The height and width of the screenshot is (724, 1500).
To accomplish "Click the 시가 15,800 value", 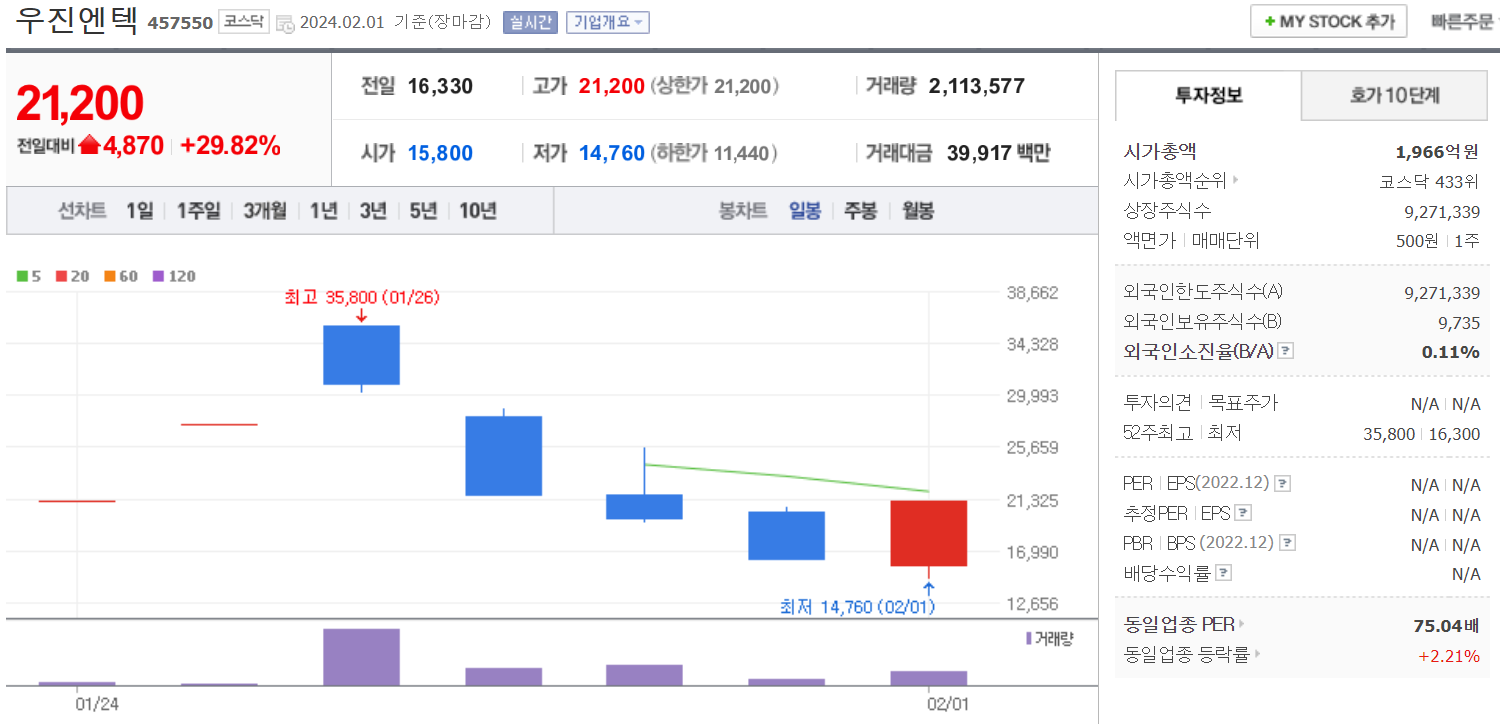I will pos(440,153).
